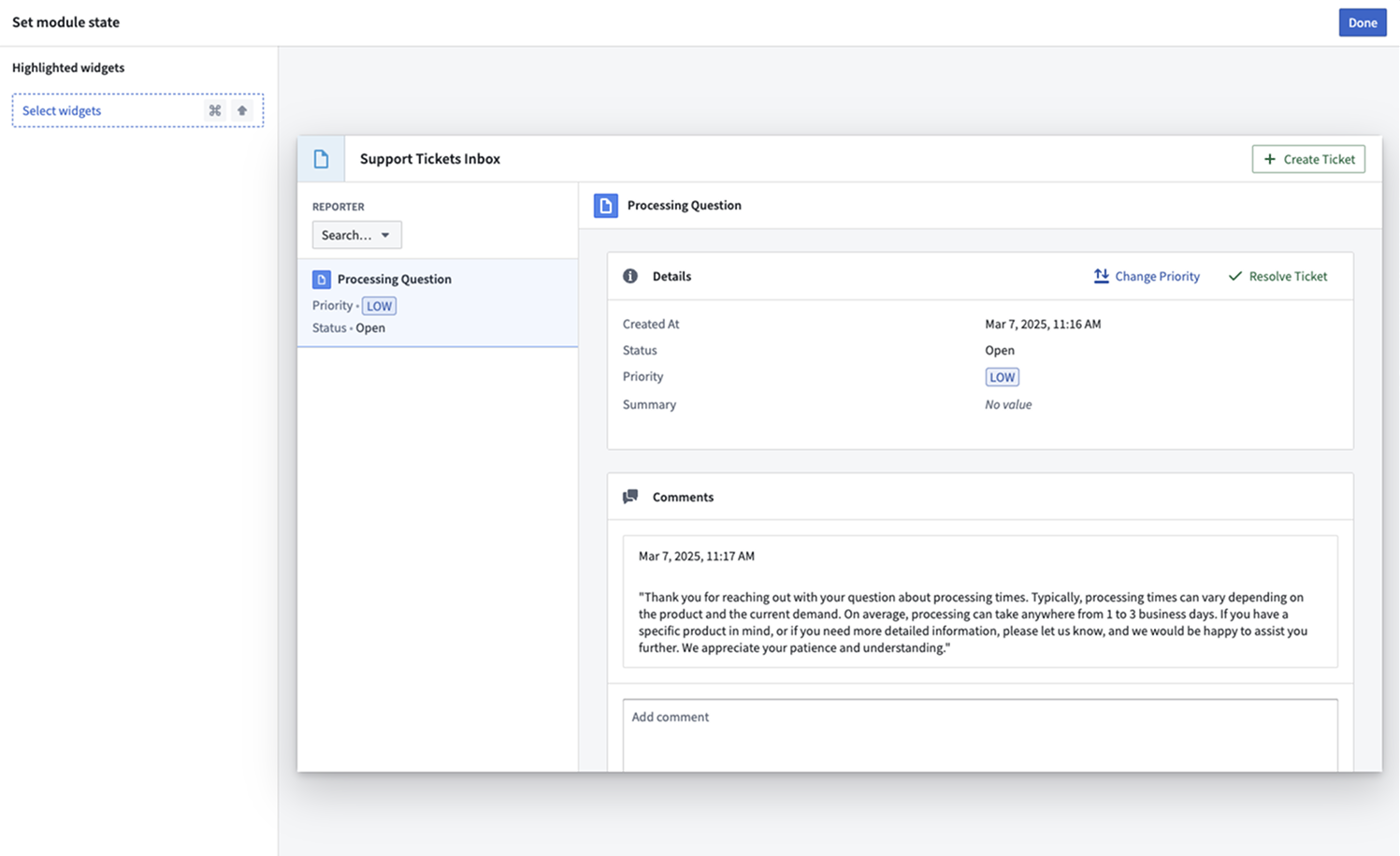Screen dimensions: 1400x856
Task: Click the LOW priority tag in ticket list
Action: coord(379,306)
